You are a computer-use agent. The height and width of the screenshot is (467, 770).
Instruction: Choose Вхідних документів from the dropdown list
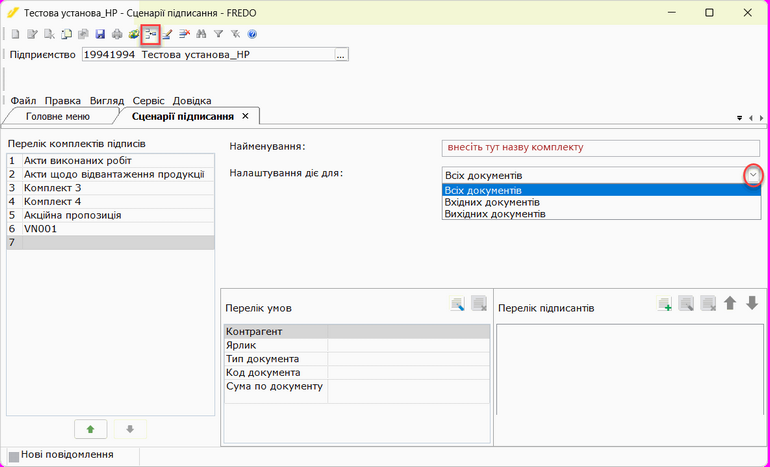601,202
